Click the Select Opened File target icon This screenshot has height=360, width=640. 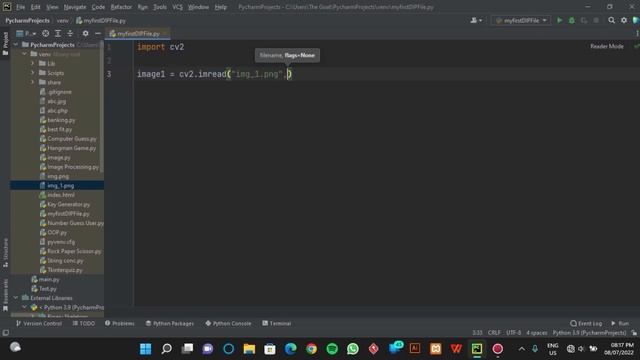click(x=46, y=33)
